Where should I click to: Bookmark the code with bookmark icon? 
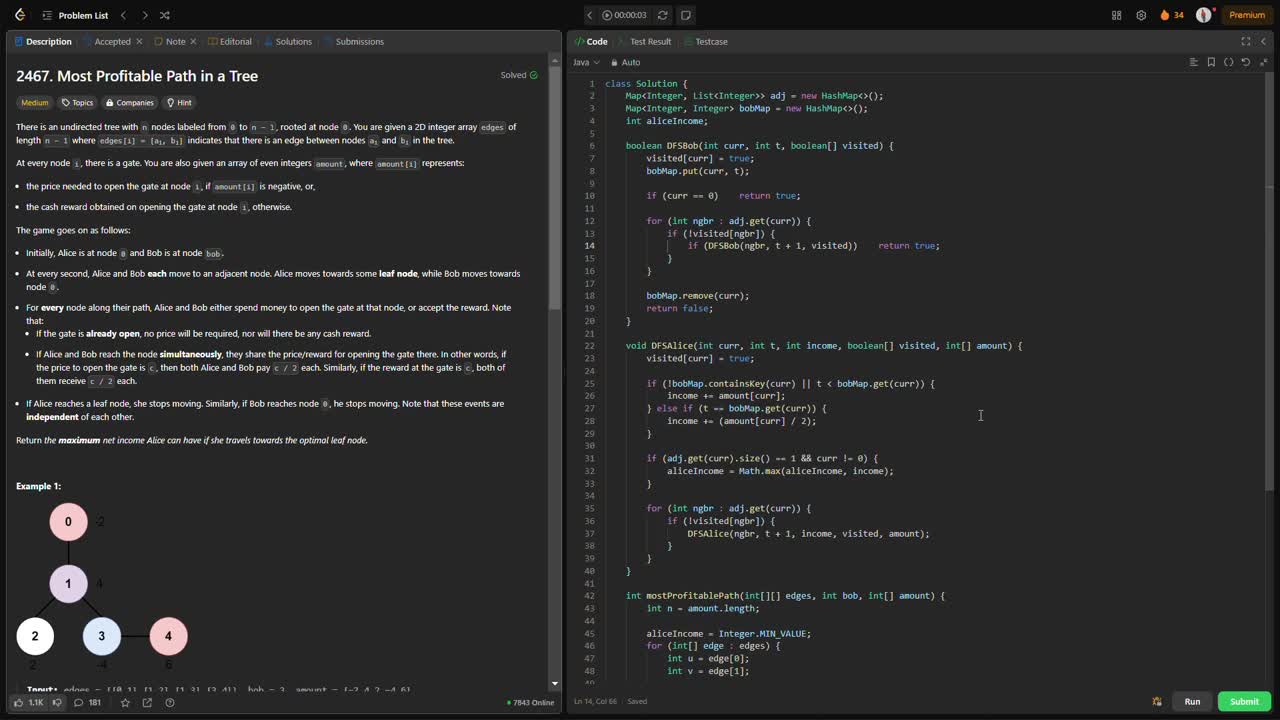[1211, 62]
